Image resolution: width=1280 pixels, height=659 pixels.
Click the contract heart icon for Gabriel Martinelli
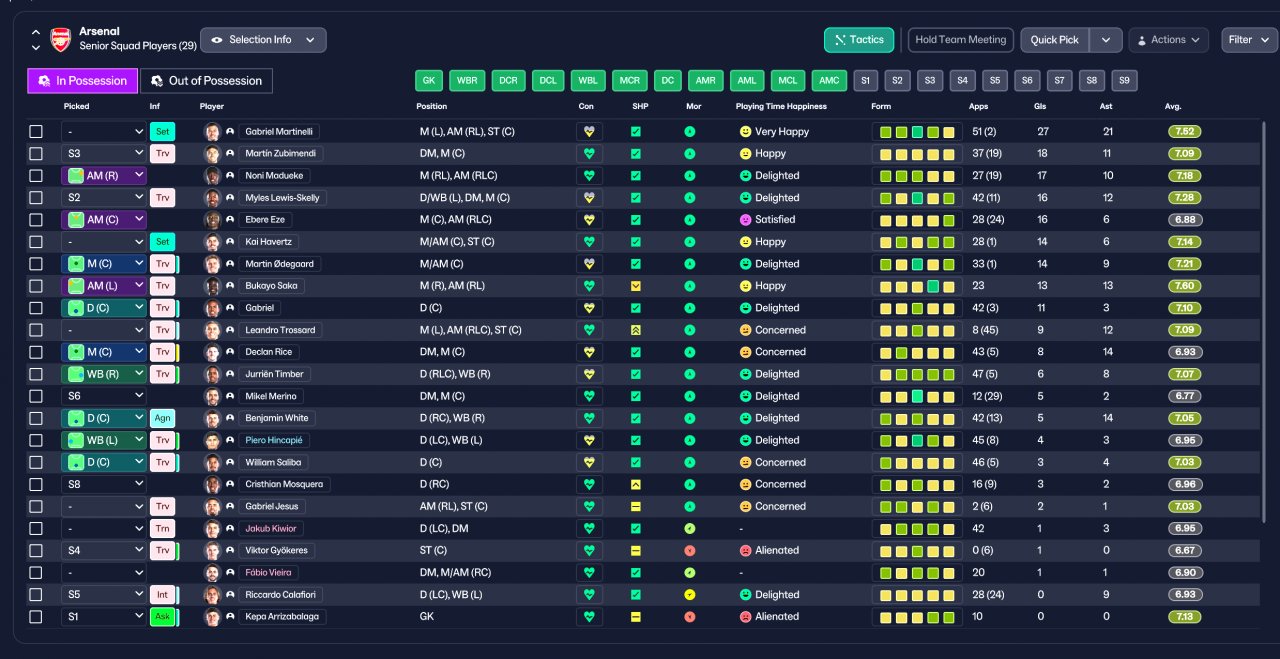589,131
